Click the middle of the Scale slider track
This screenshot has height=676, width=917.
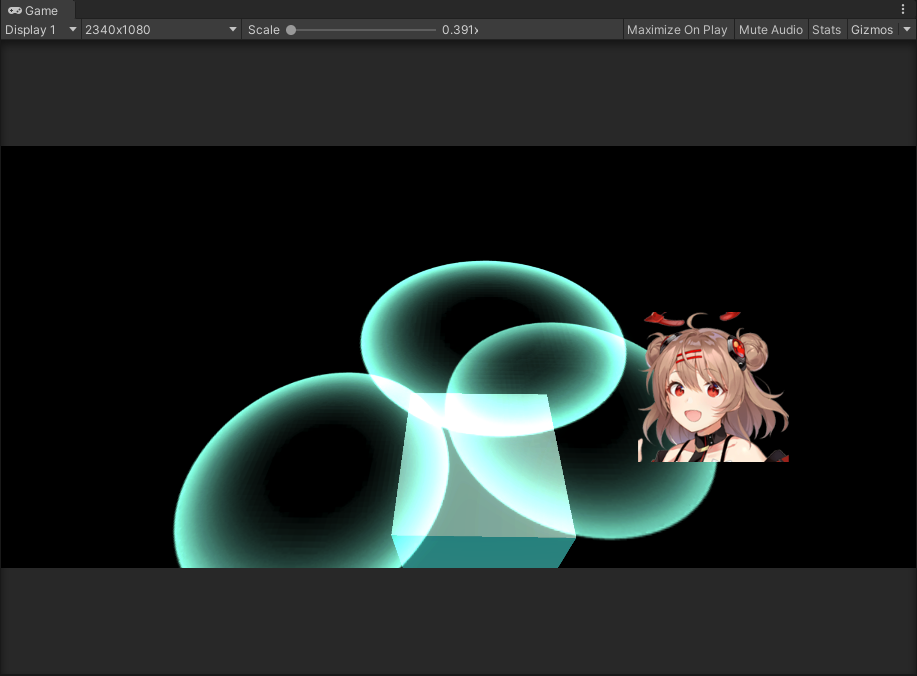tap(362, 30)
